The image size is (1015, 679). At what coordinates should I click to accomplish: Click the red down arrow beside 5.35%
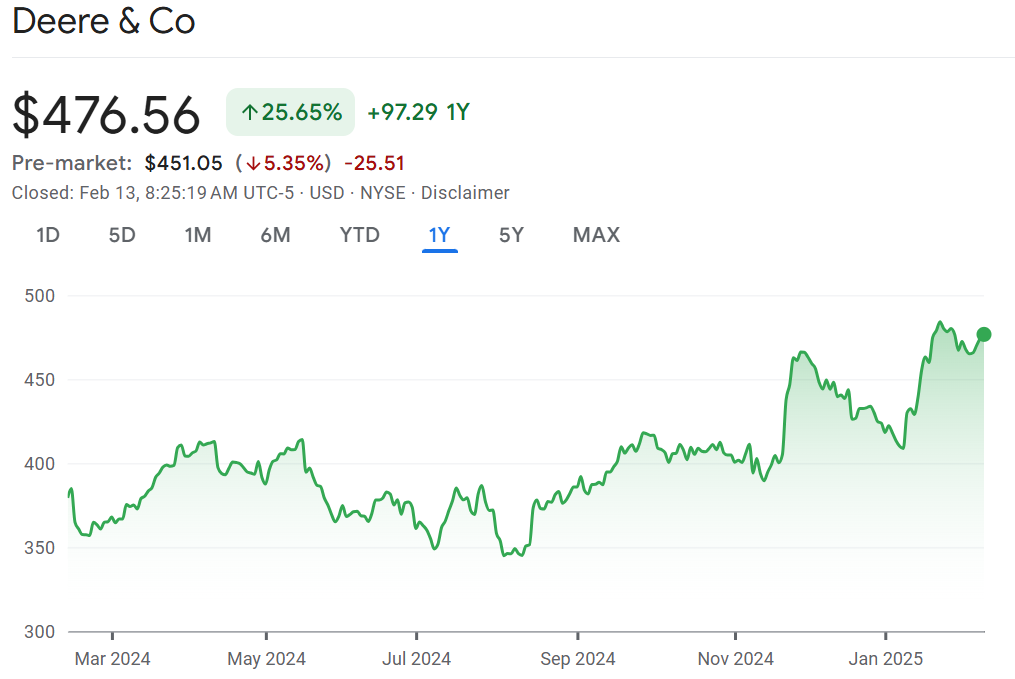point(254,163)
